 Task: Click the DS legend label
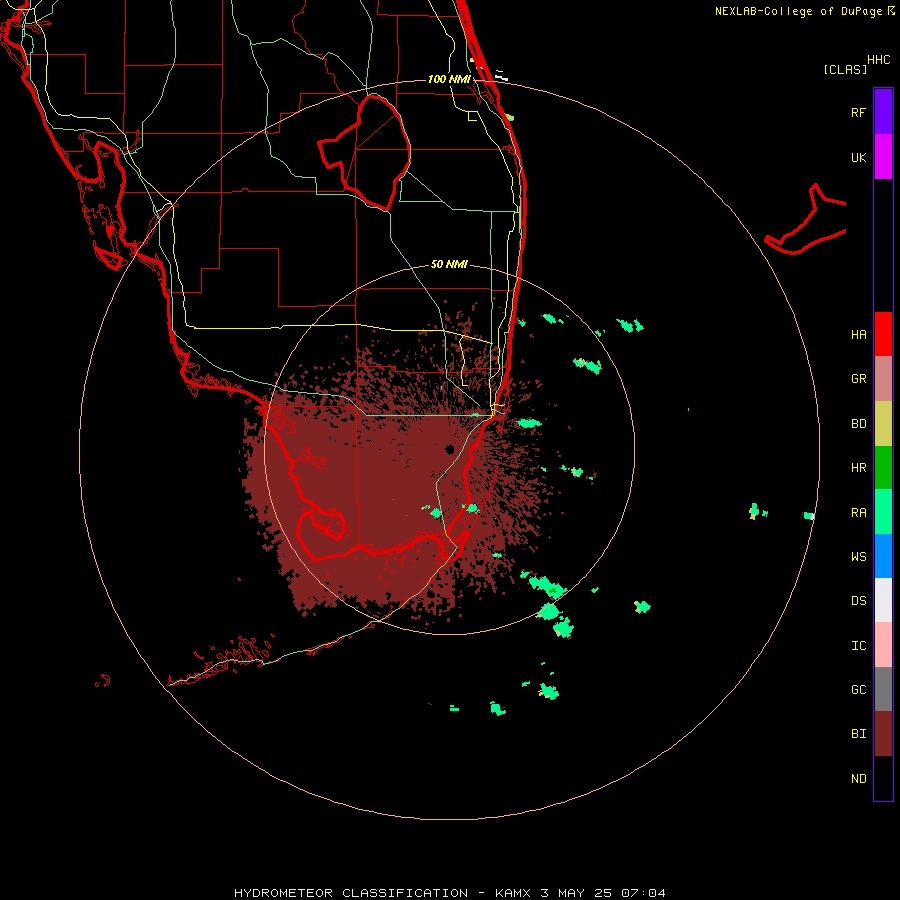tap(858, 601)
